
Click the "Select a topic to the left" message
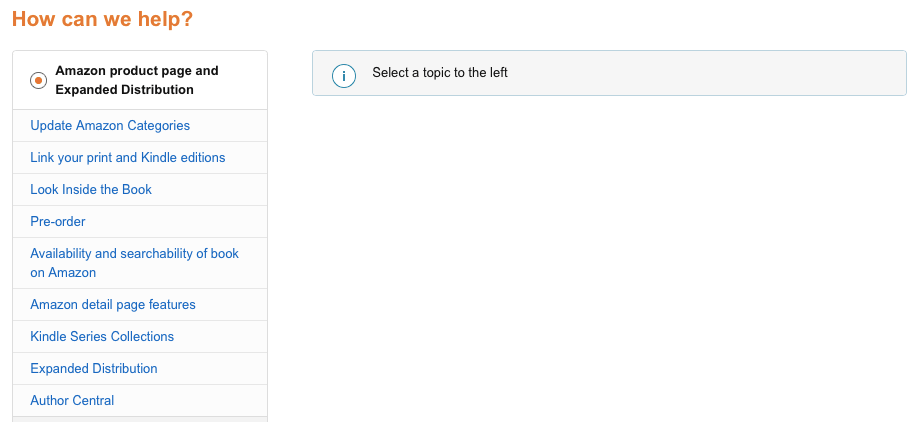[440, 73]
